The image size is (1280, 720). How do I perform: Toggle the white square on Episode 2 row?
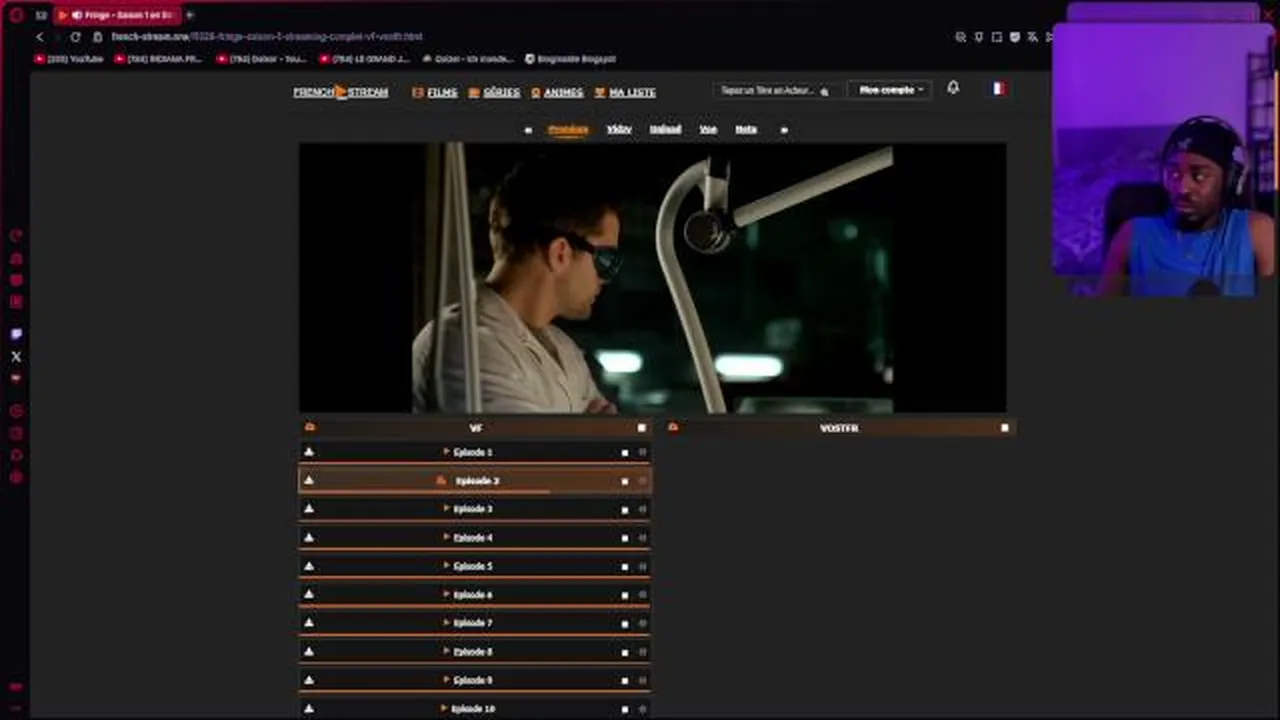tap(625, 481)
